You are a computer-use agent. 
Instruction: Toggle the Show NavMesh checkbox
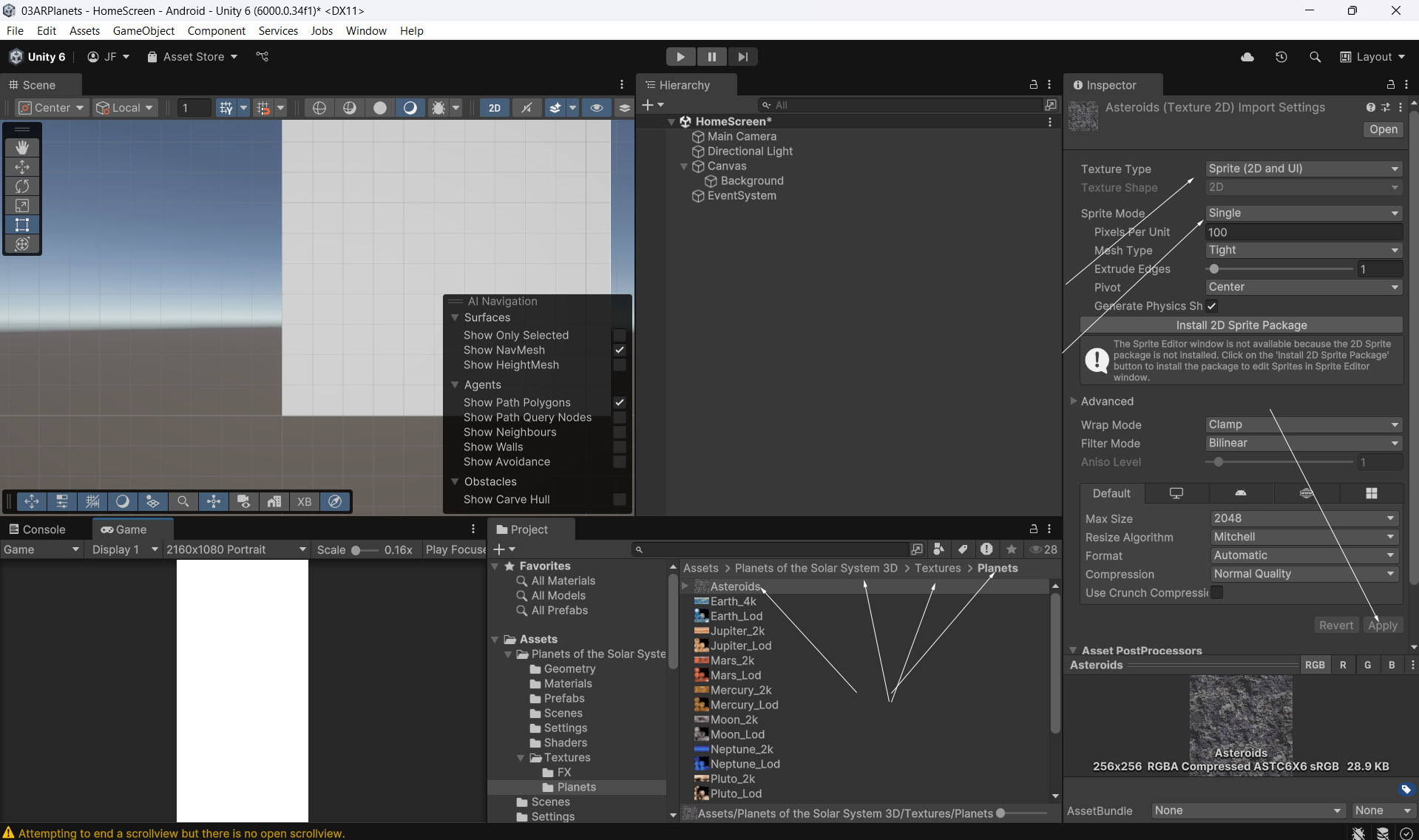pos(620,350)
